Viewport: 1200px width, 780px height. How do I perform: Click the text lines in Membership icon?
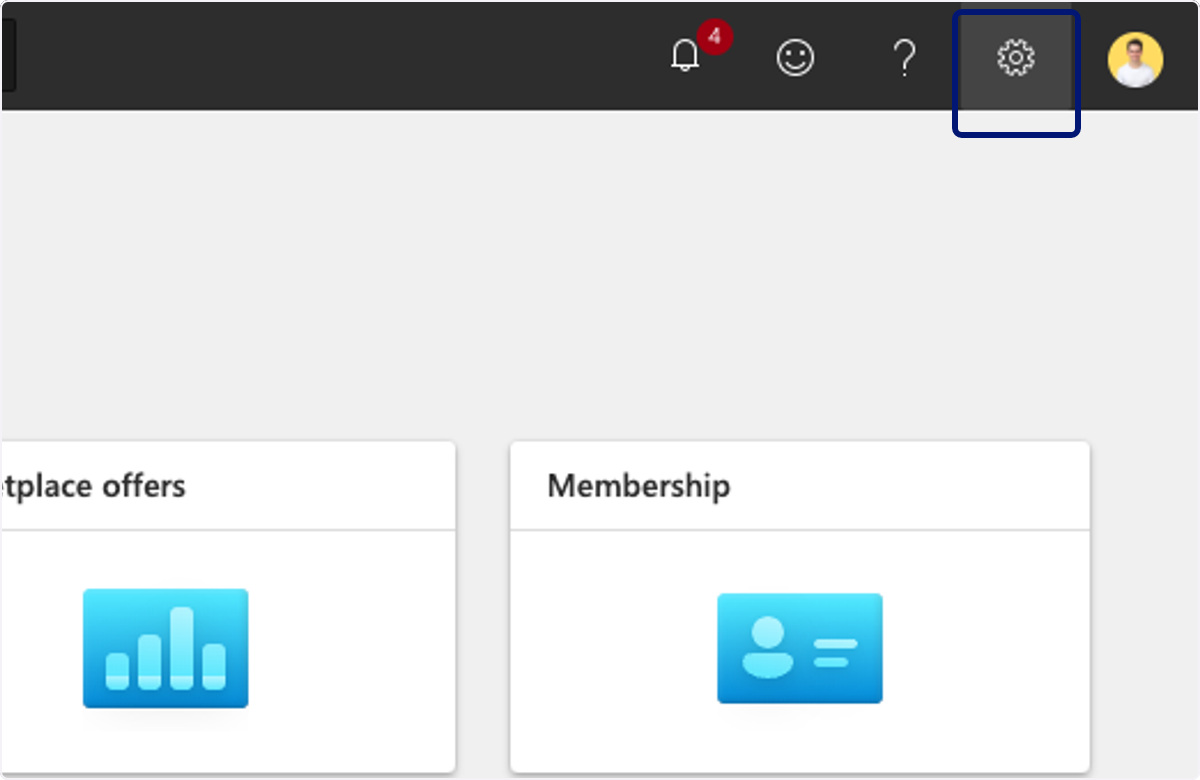coord(835,652)
